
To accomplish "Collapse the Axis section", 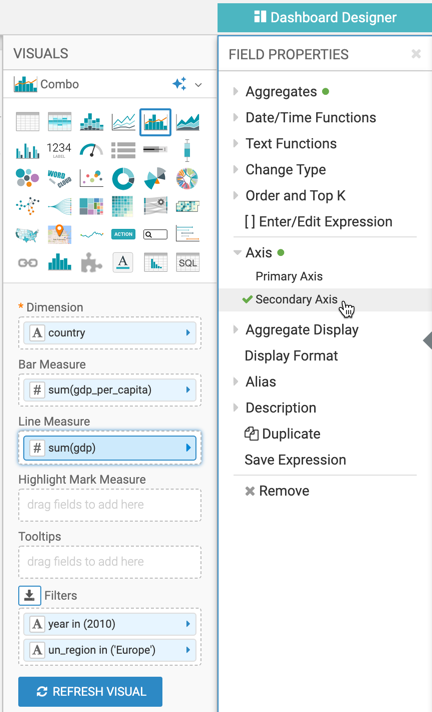I will click(237, 252).
